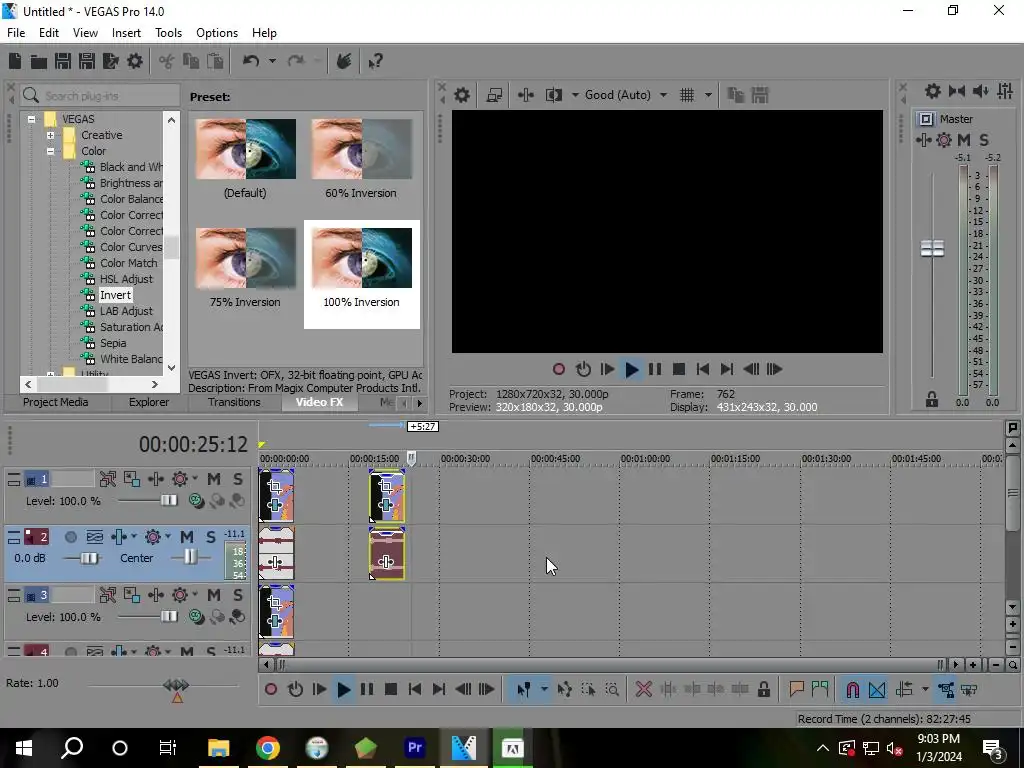Click the What's This help icon
This screenshot has width=1024, height=768.
376,61
